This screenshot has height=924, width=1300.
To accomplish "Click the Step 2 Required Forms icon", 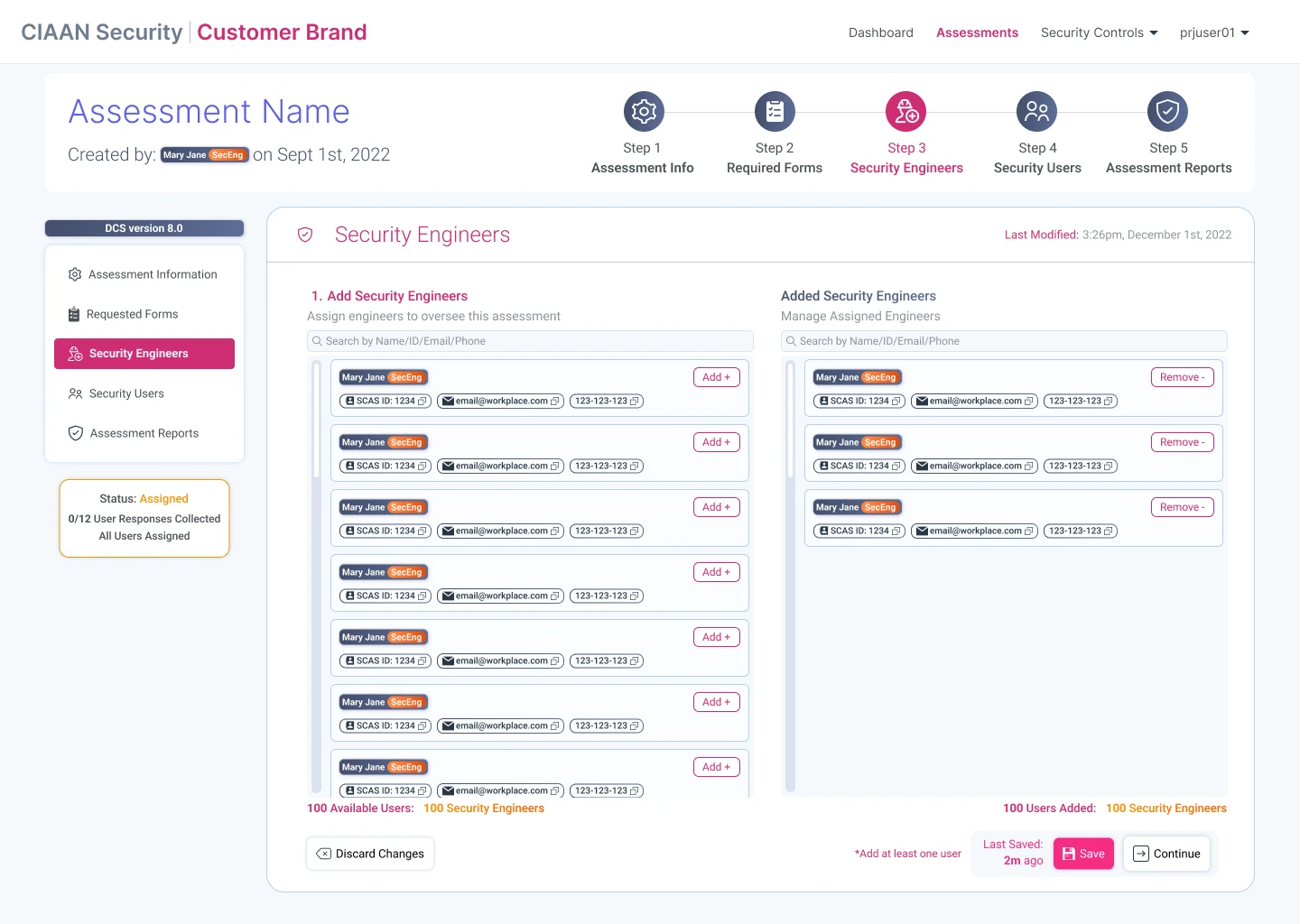I will coord(775,112).
